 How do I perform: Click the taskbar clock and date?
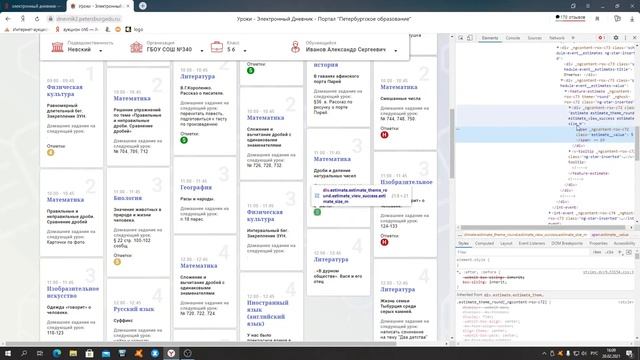[x=611, y=353]
